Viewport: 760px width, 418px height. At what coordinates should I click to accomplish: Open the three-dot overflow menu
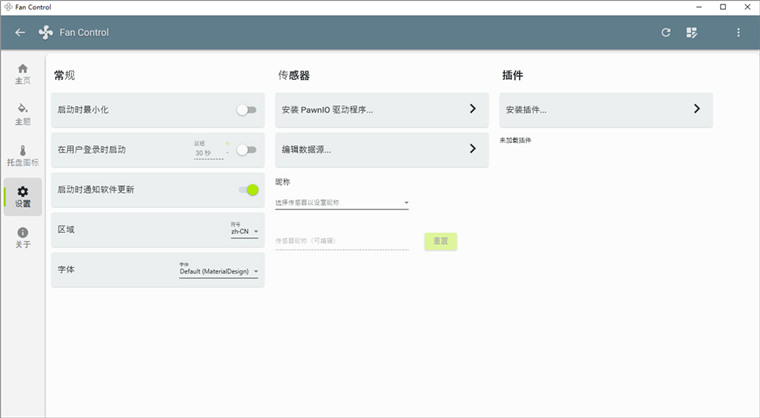738,32
